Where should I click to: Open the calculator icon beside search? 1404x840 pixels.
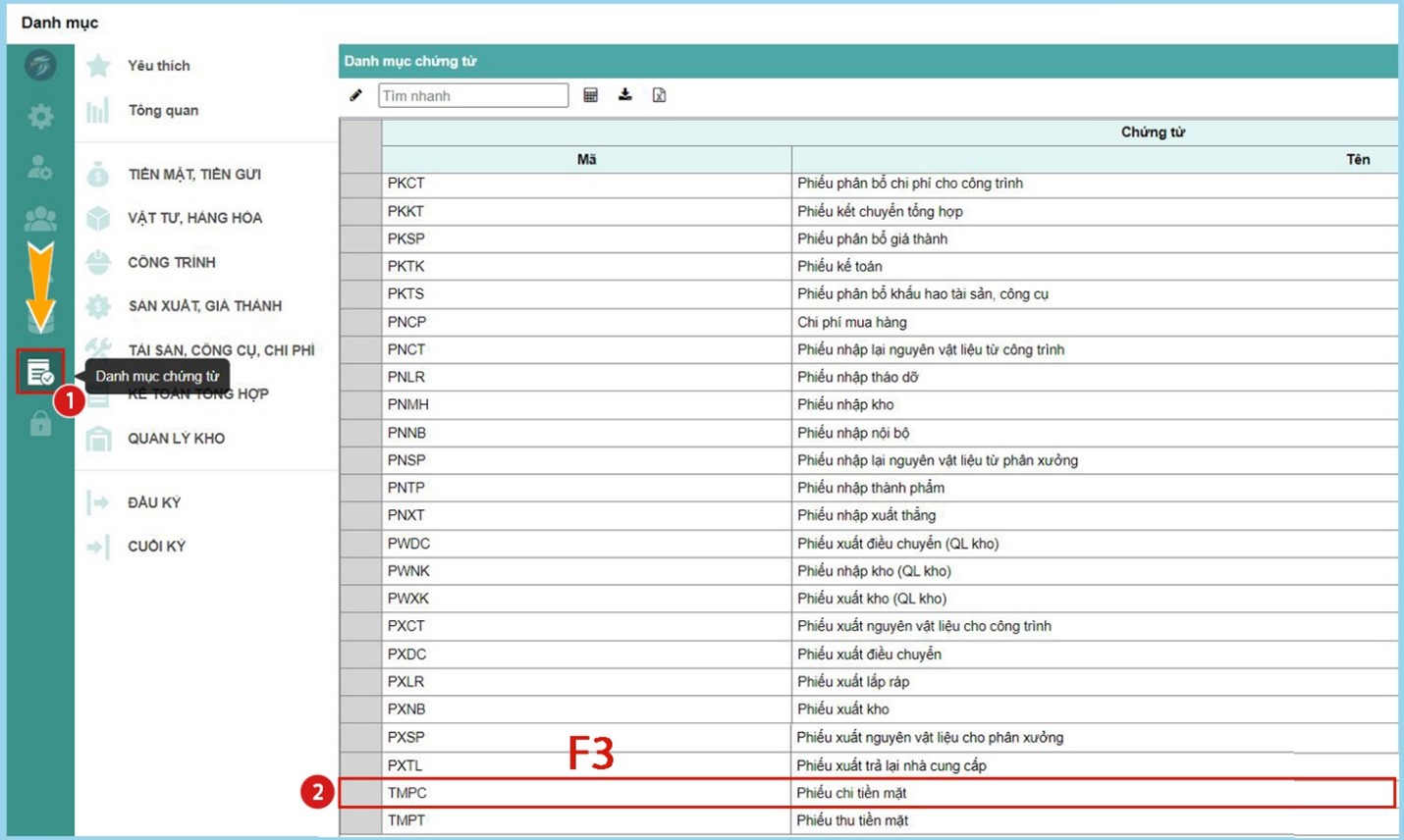590,95
